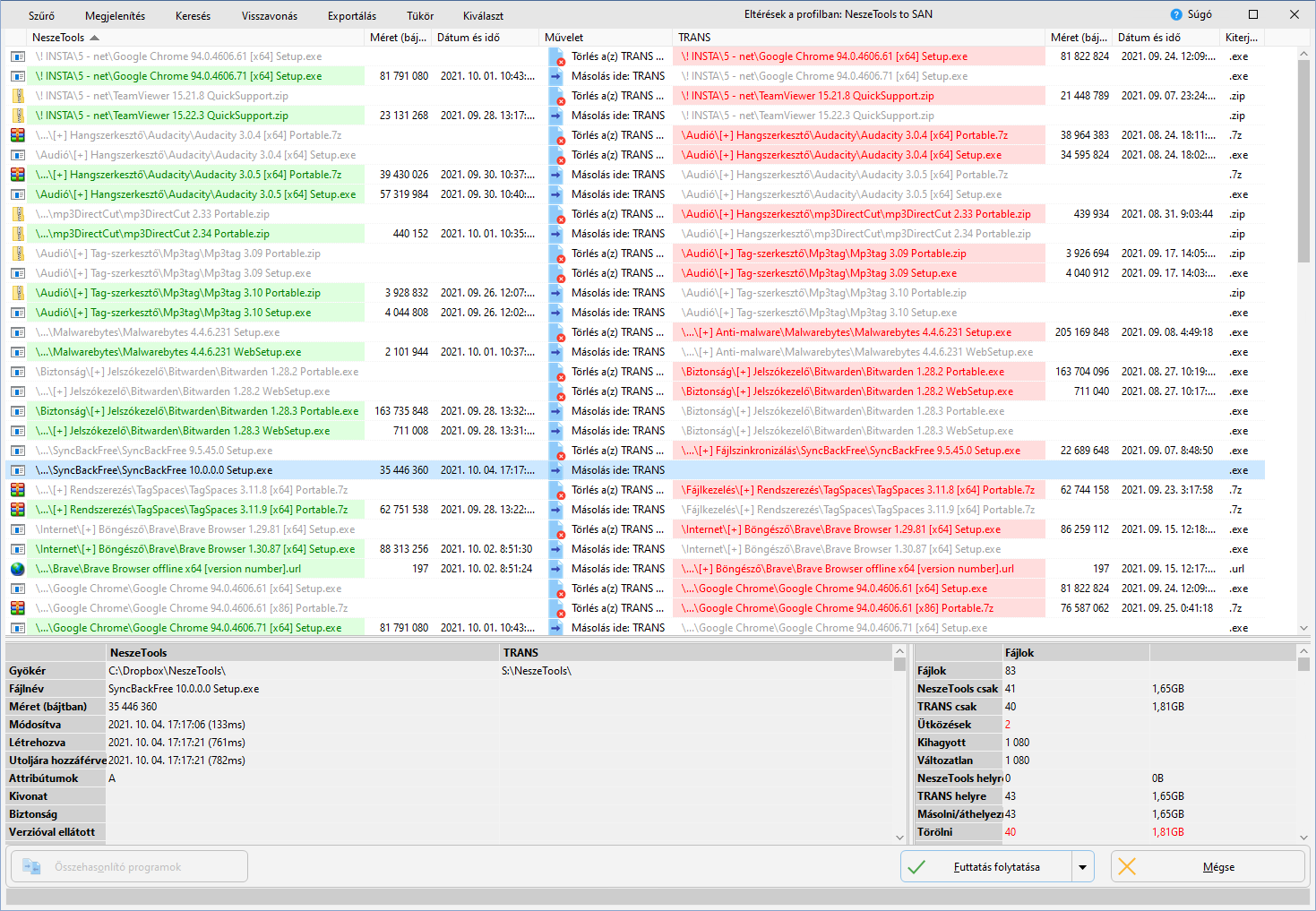Click size value 163 735 848
This screenshot has height=911, width=1316.
401,411
